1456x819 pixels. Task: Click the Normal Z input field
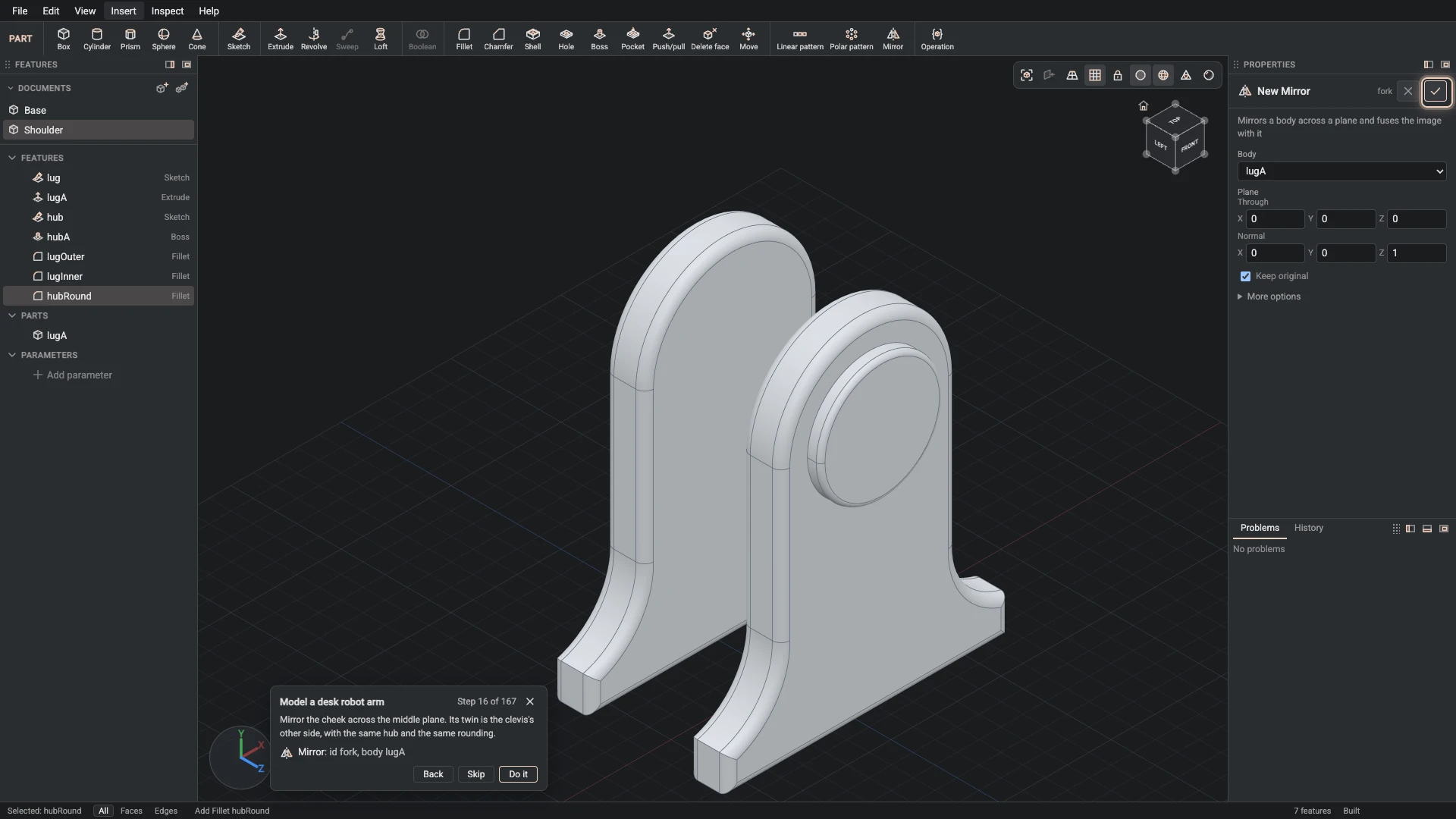pyautogui.click(x=1417, y=253)
